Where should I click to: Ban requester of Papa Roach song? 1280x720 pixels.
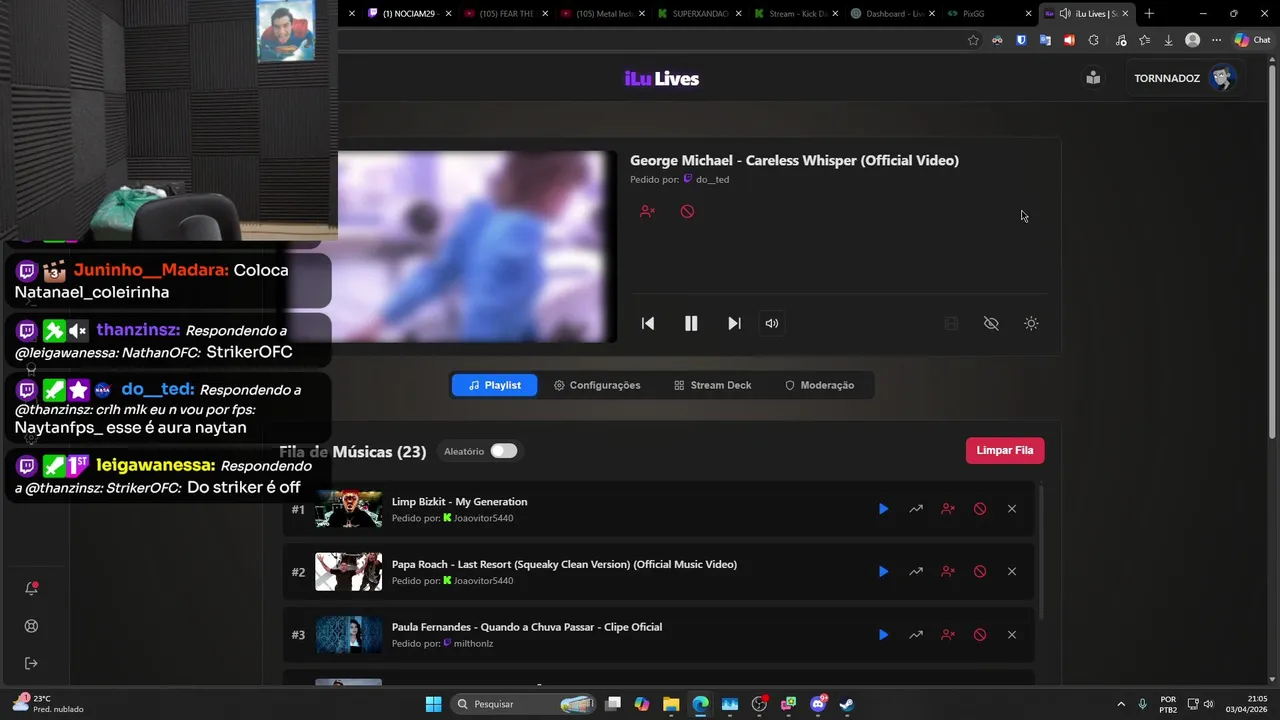(948, 572)
